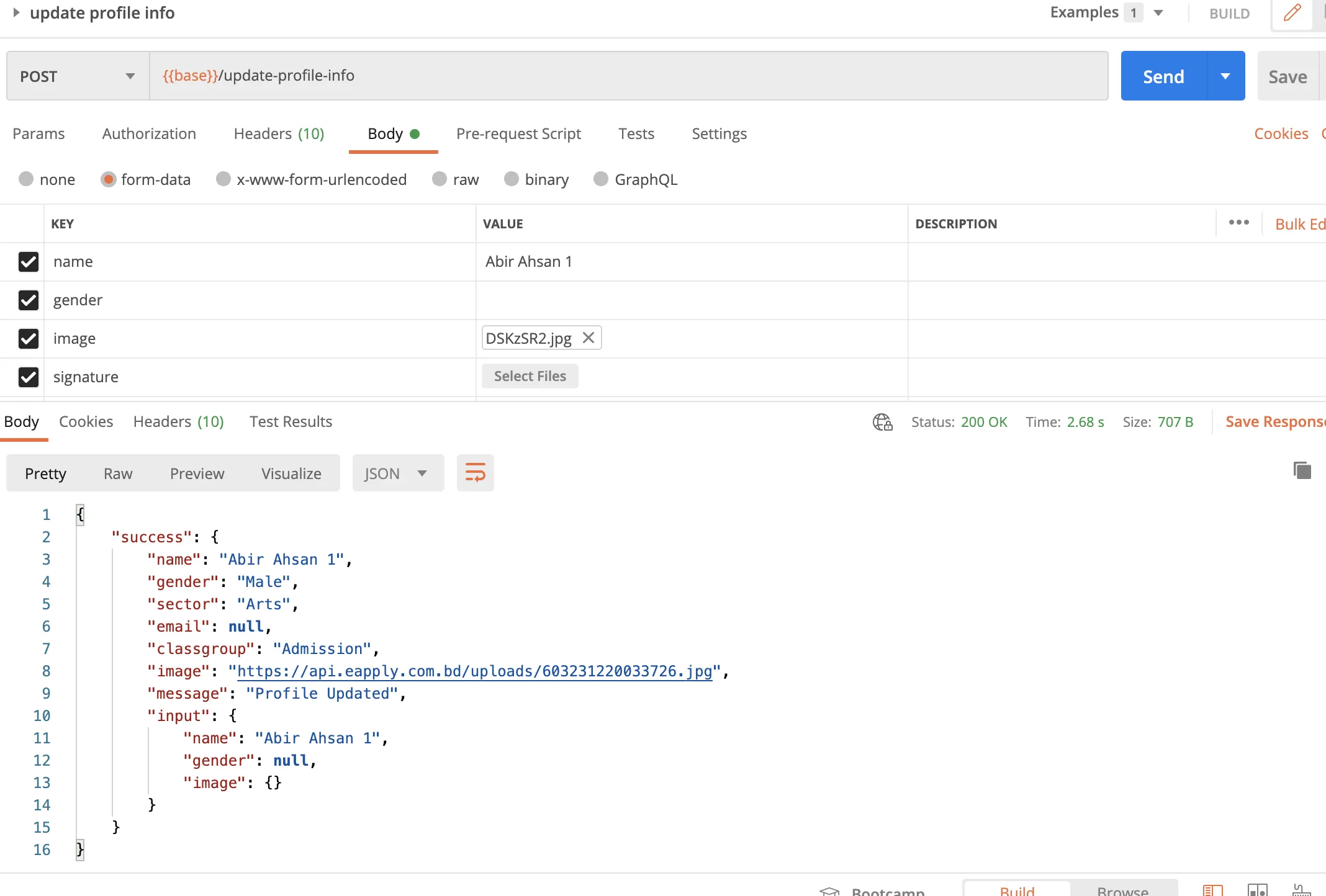
Task: Copy response using the copy icon
Action: coord(1302,470)
